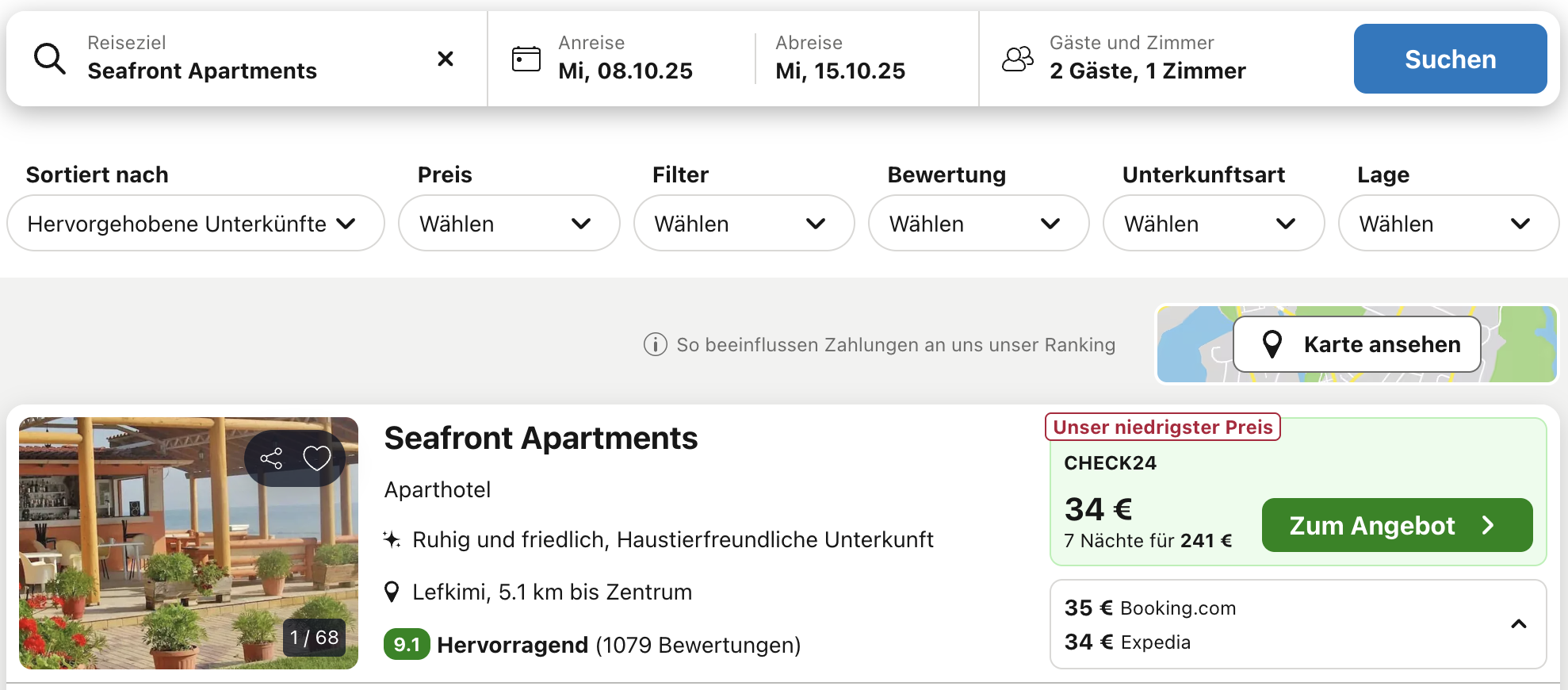This screenshot has width=1568, height=690.
Task: Clear the Reiseziel field with X
Action: (446, 59)
